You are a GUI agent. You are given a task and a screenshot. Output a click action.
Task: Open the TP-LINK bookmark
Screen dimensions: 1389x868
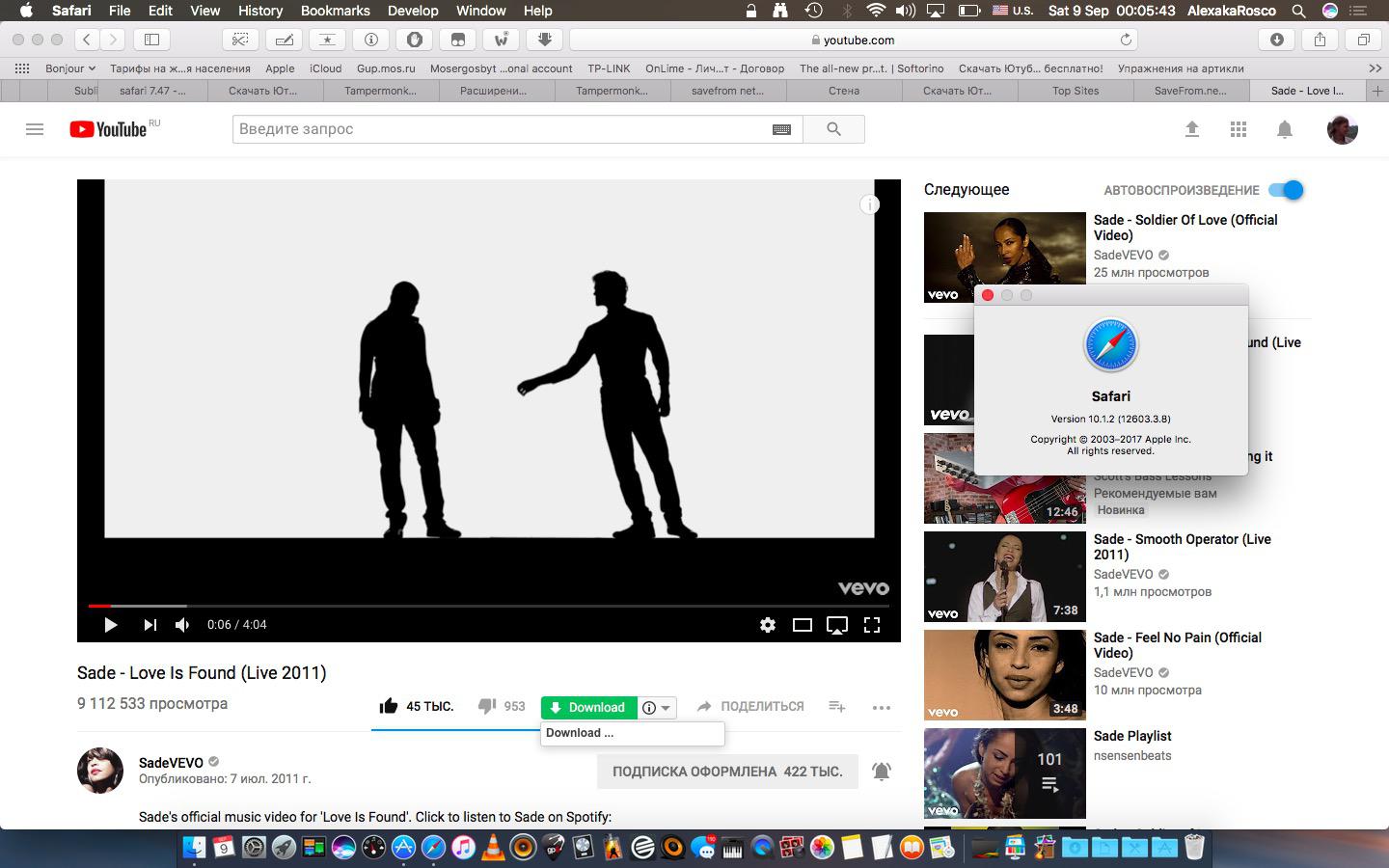pos(609,68)
